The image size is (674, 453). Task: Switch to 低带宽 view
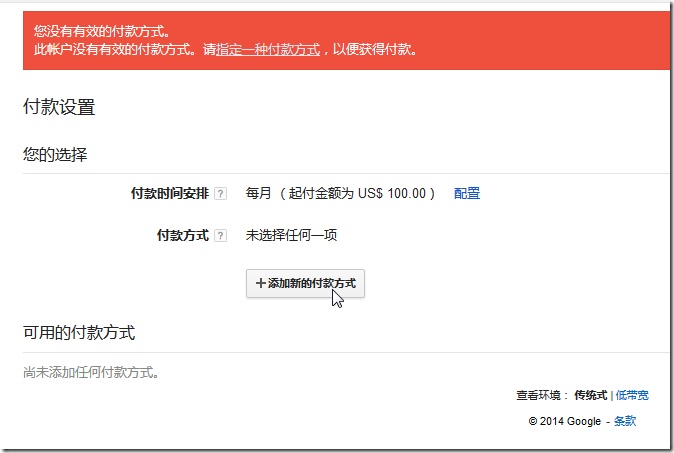click(632, 395)
